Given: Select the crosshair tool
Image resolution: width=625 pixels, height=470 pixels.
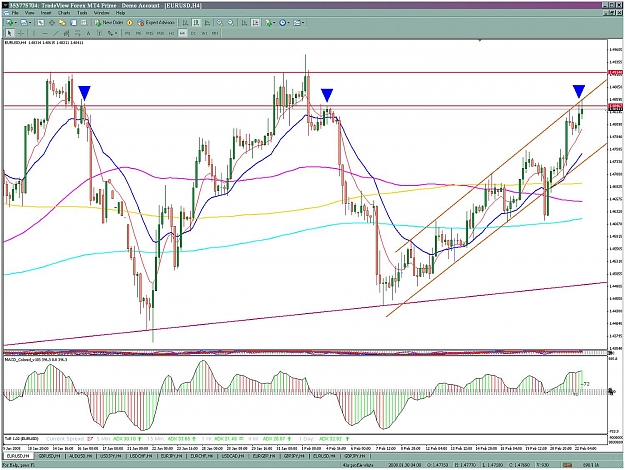Looking at the screenshot, I should click(21, 33).
